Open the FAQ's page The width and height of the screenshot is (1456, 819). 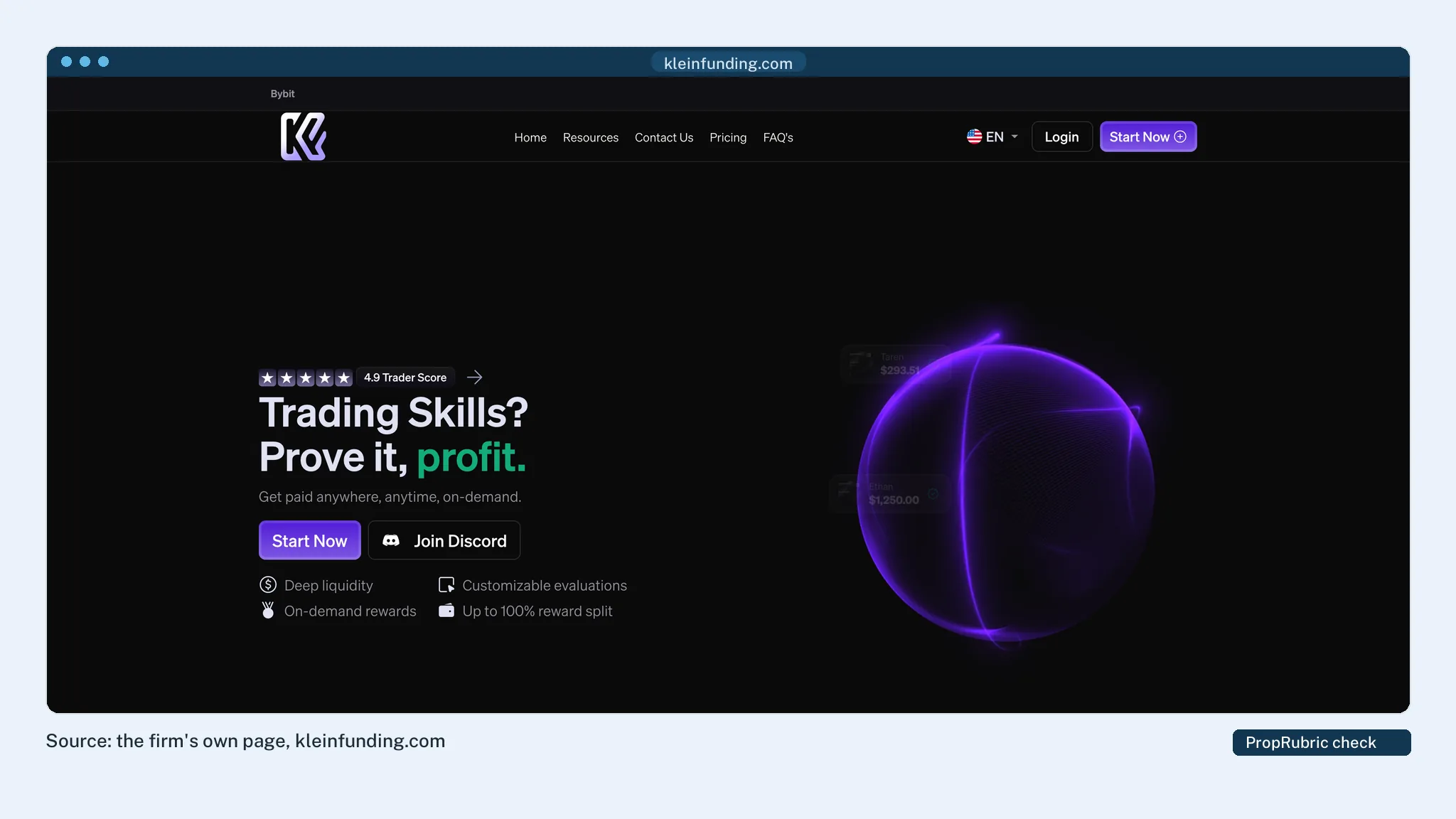pyautogui.click(x=778, y=137)
